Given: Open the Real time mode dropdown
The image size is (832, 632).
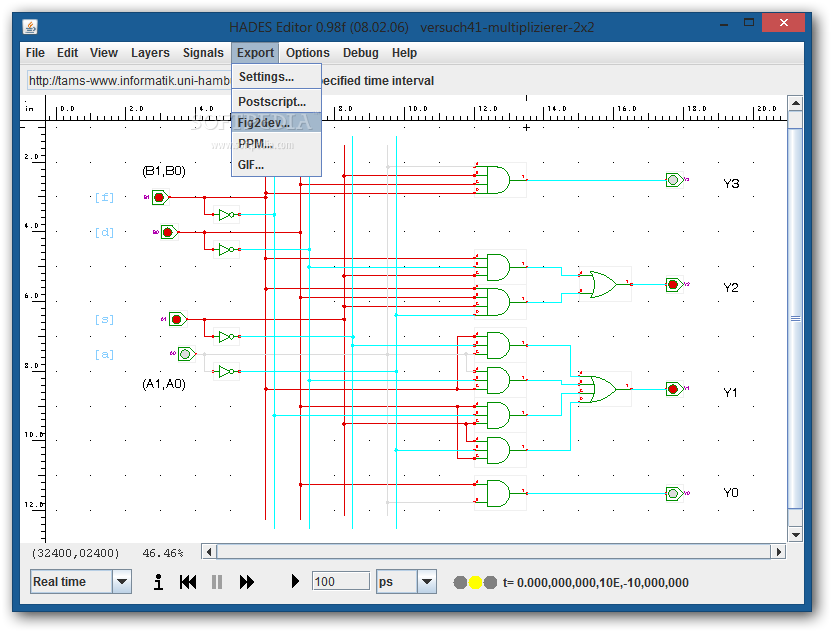Looking at the screenshot, I should coord(122,582).
